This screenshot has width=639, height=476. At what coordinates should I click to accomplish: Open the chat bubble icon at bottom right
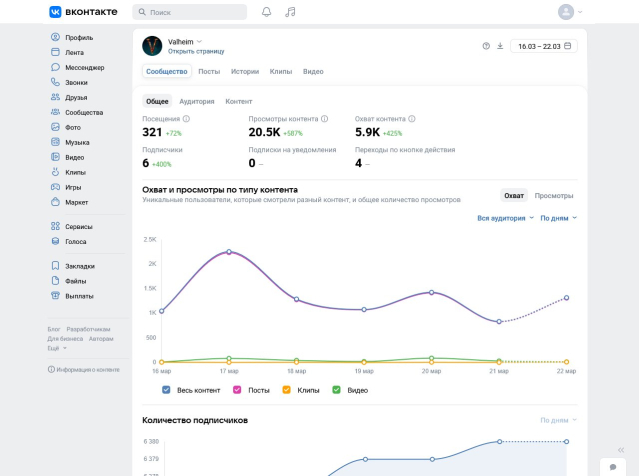click(x=612, y=467)
